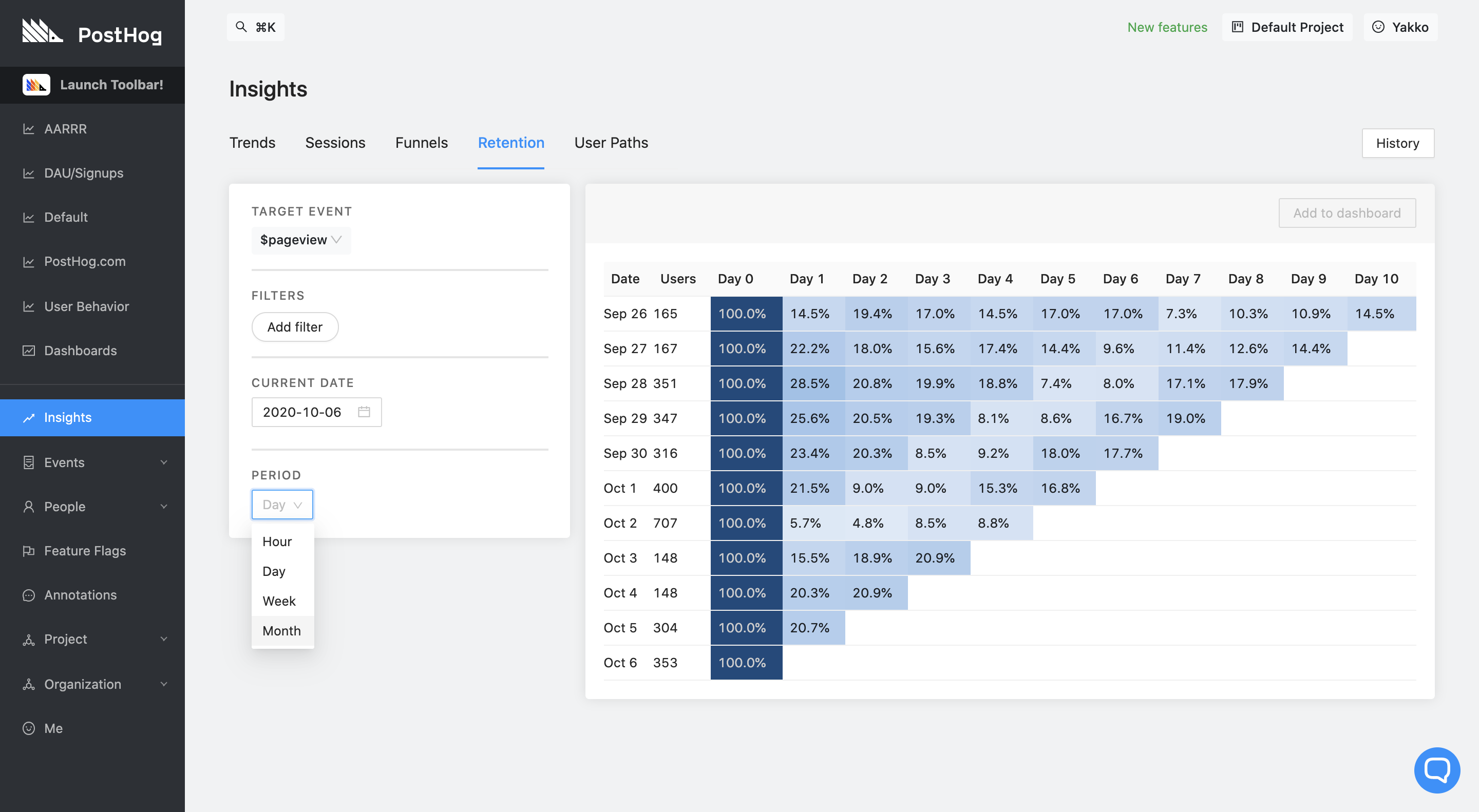
Task: Switch to the Funnels tab
Action: tap(422, 142)
